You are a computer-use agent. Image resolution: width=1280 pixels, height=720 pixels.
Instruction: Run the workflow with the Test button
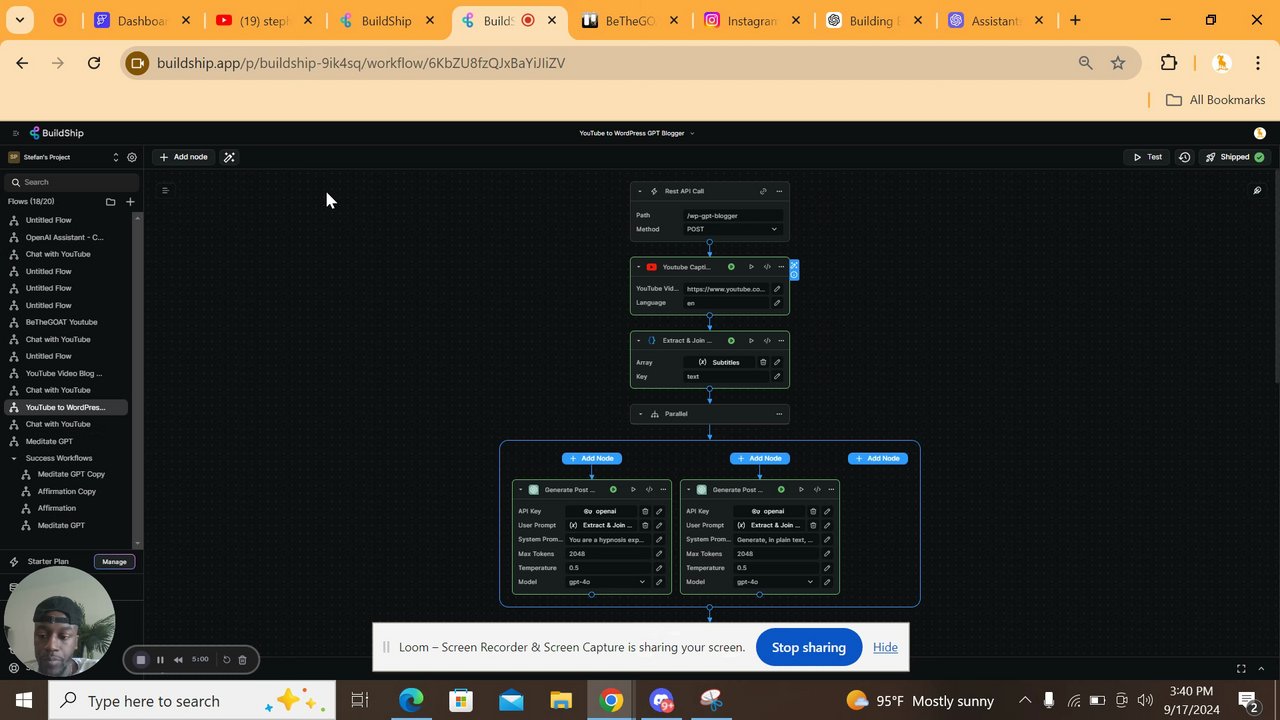point(1147,157)
